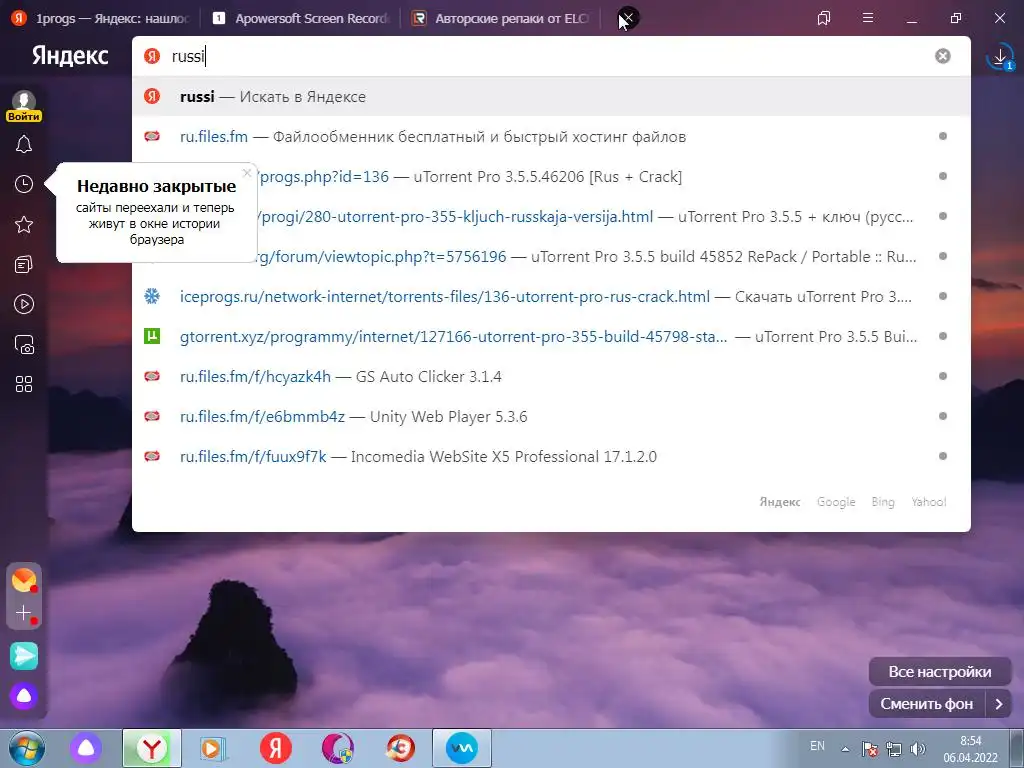Viewport: 1024px width, 768px height.
Task: Switch search engine to Google
Action: pyautogui.click(x=836, y=502)
